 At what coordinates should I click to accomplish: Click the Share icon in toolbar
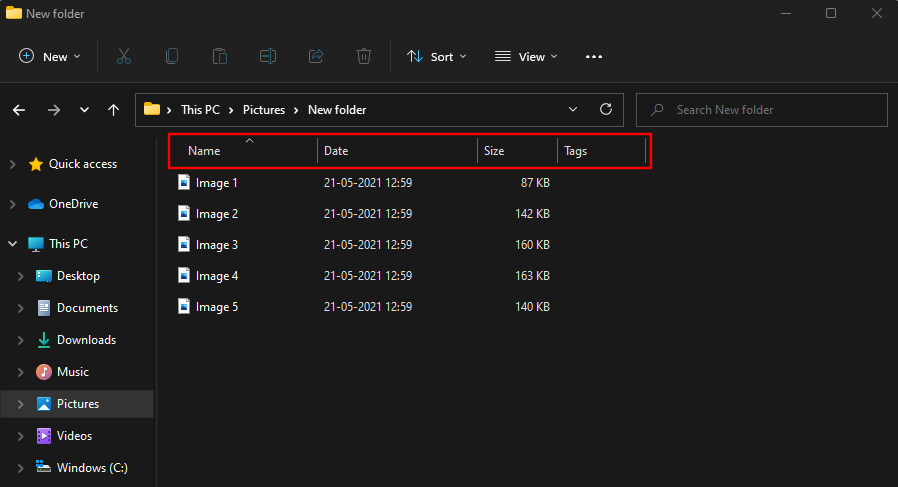(316, 57)
